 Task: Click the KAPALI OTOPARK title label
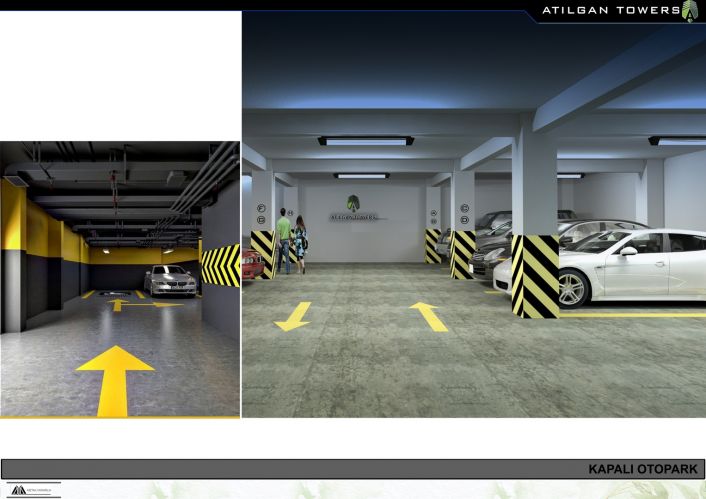point(643,469)
